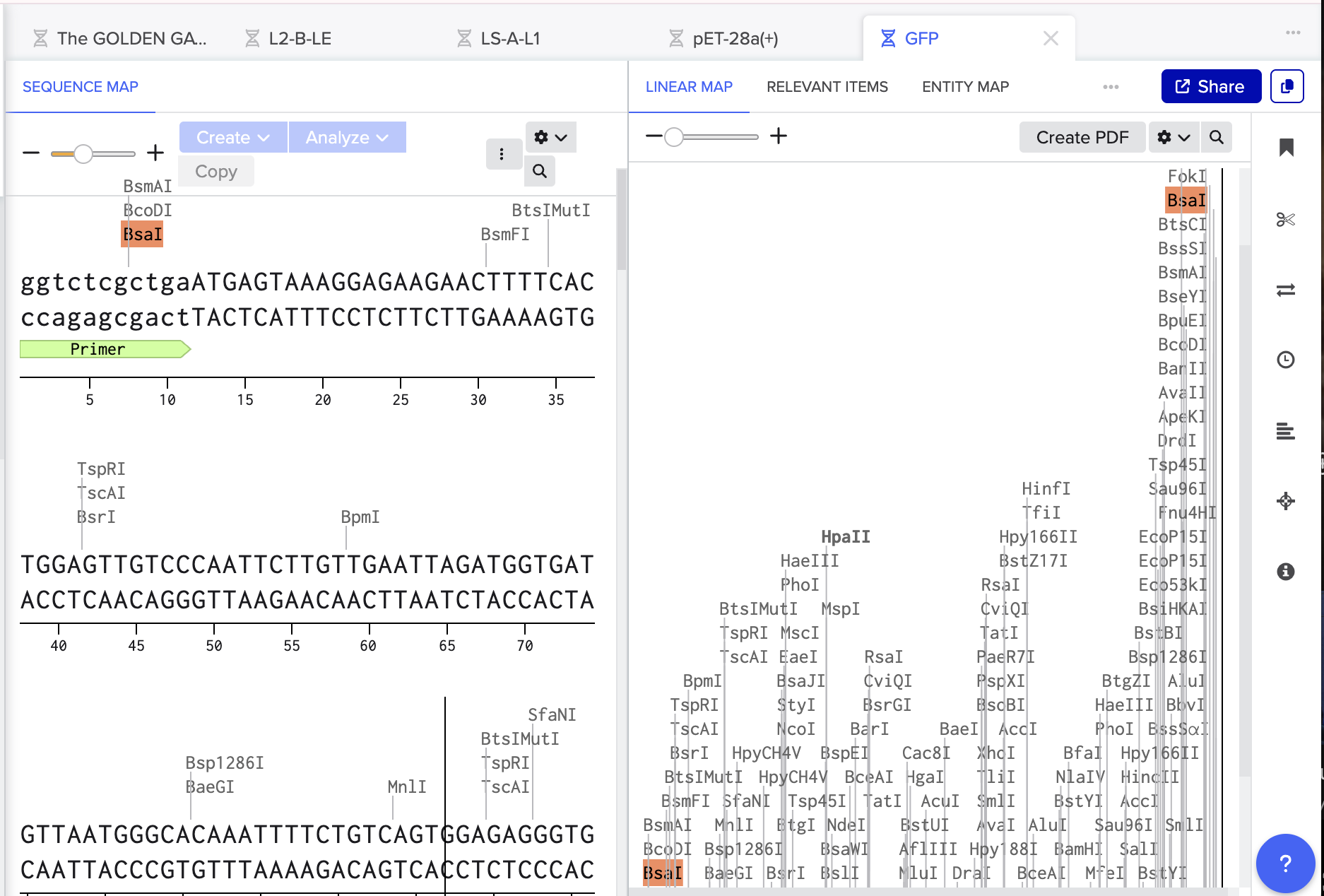
Task: Click the FokI label in linear map
Action: pos(1187,176)
